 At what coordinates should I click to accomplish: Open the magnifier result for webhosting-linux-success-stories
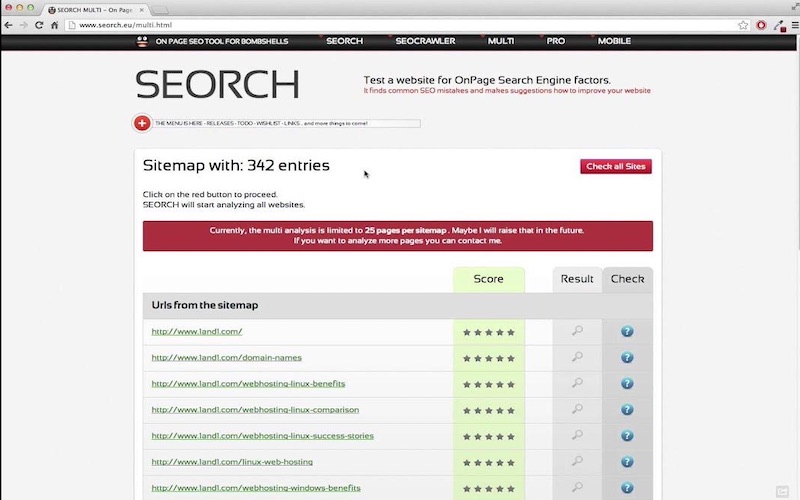click(577, 435)
